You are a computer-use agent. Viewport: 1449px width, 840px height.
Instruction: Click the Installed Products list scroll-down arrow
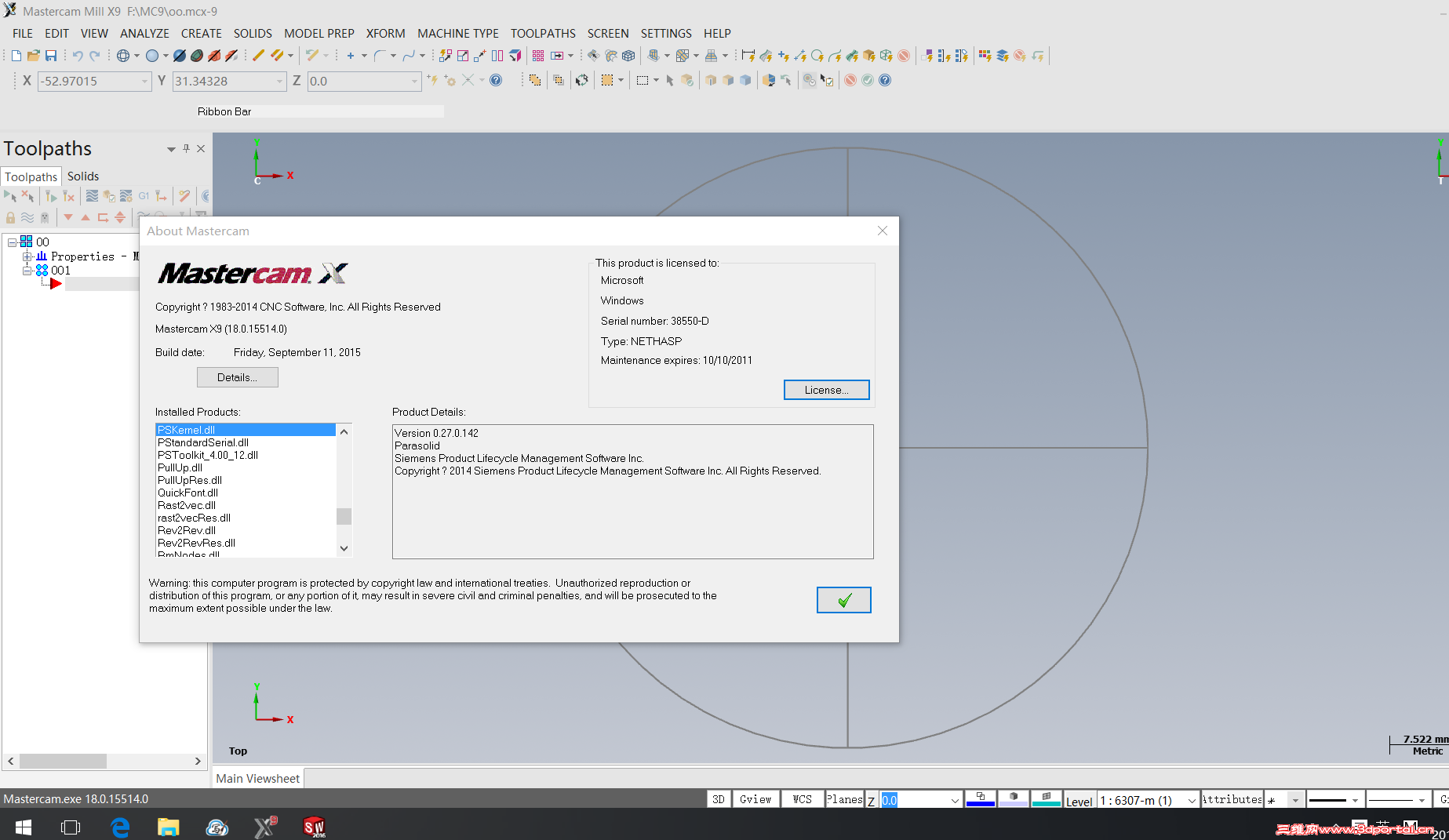tap(344, 548)
